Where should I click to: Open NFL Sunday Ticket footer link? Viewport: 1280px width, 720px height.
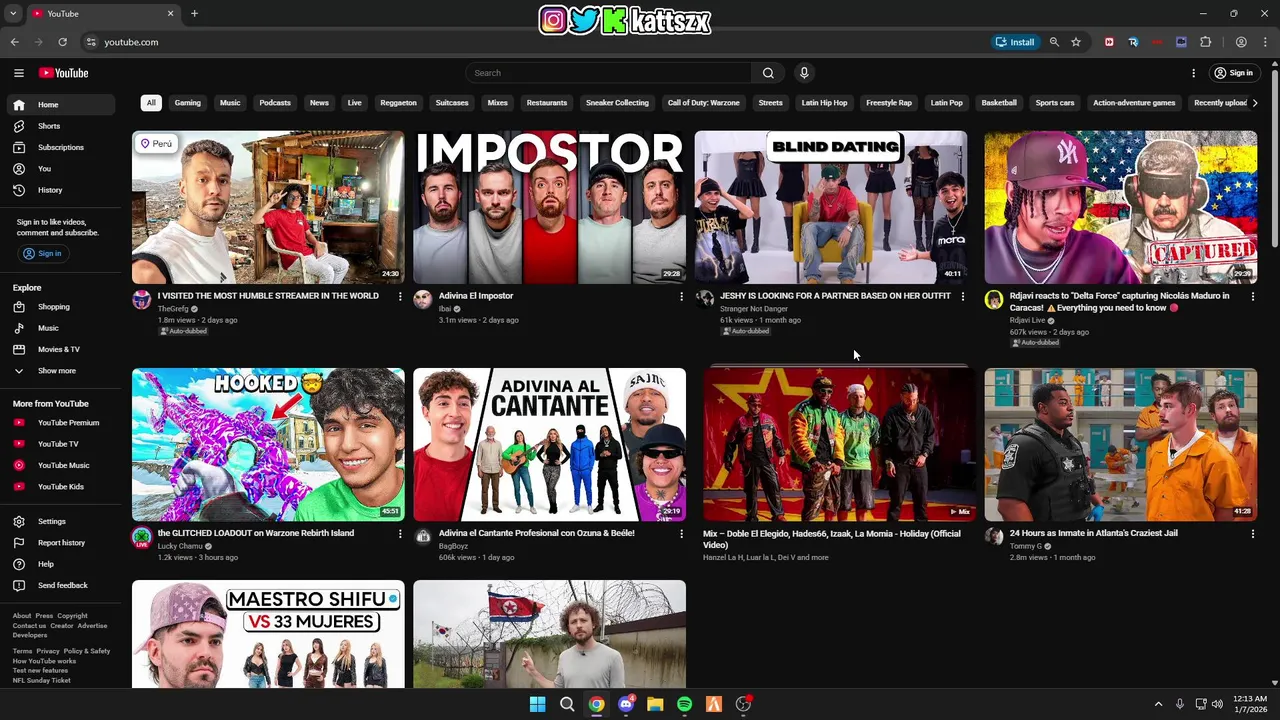(41, 680)
